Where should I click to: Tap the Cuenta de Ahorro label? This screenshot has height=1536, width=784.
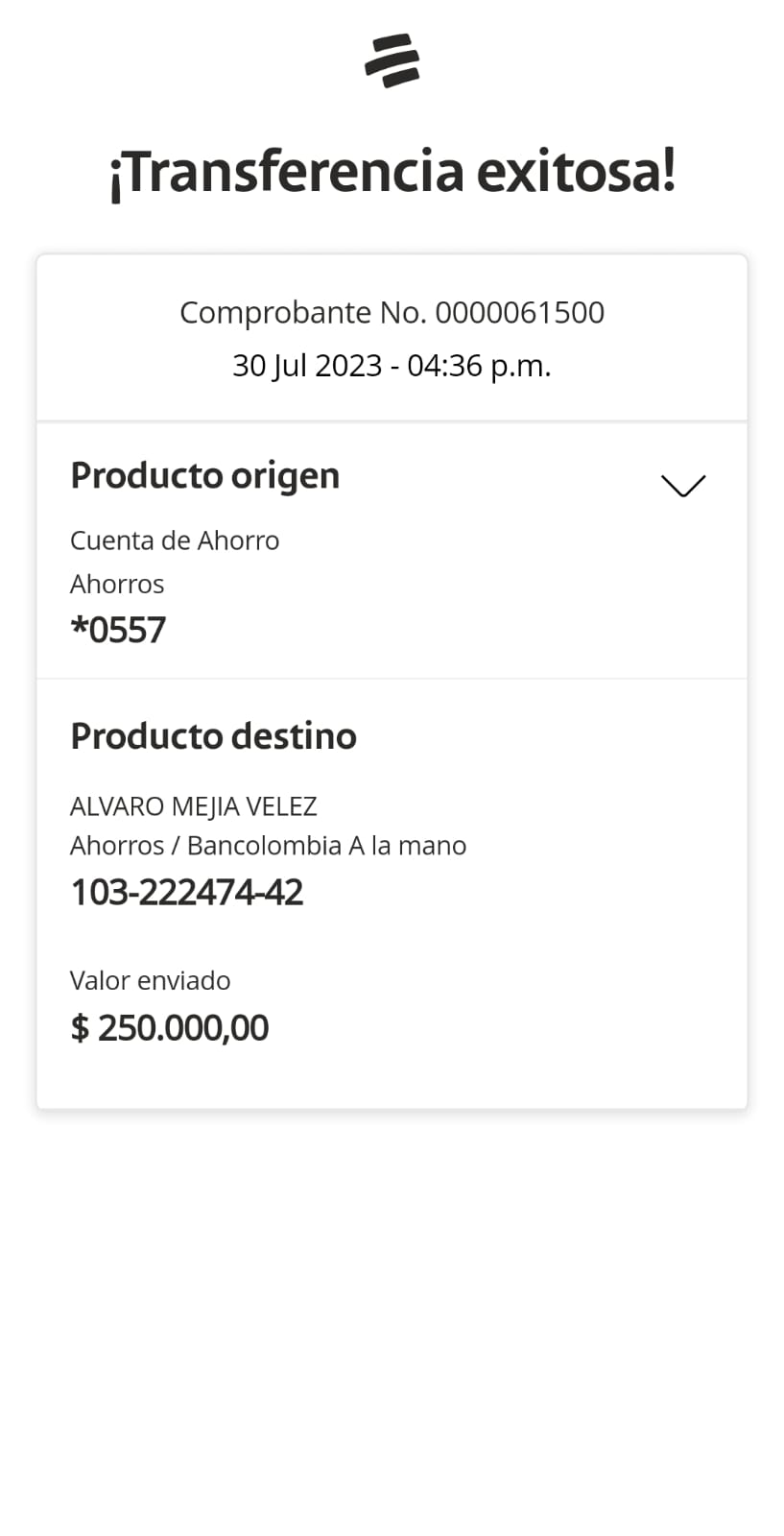point(175,540)
